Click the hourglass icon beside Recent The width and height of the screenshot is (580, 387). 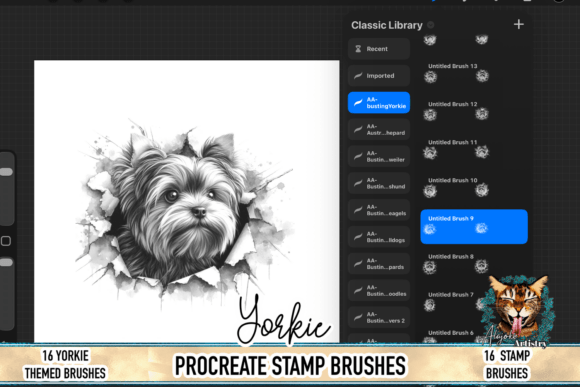[x=358, y=49]
